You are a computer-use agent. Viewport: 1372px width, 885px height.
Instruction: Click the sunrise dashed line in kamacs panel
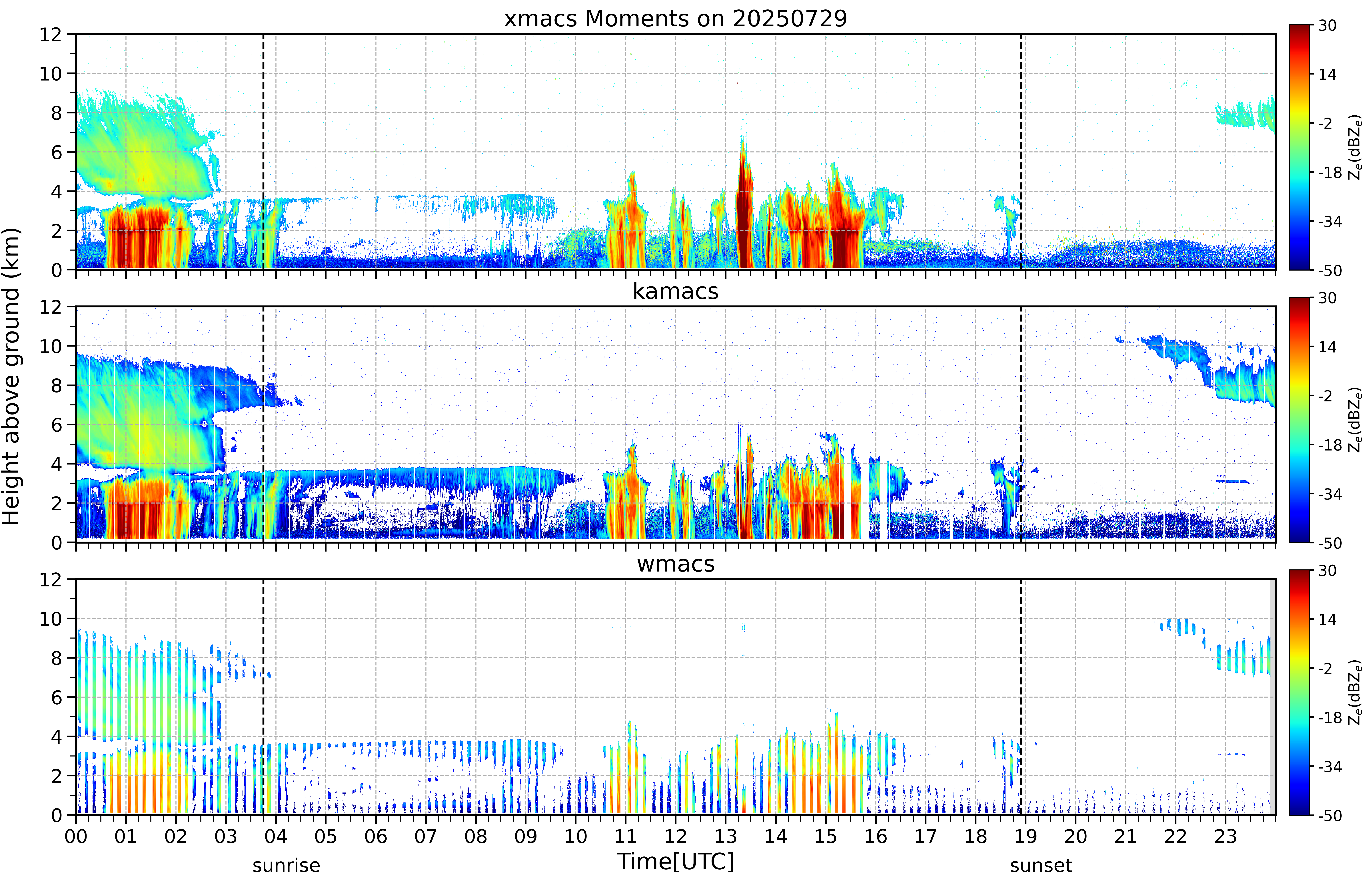(x=263, y=424)
